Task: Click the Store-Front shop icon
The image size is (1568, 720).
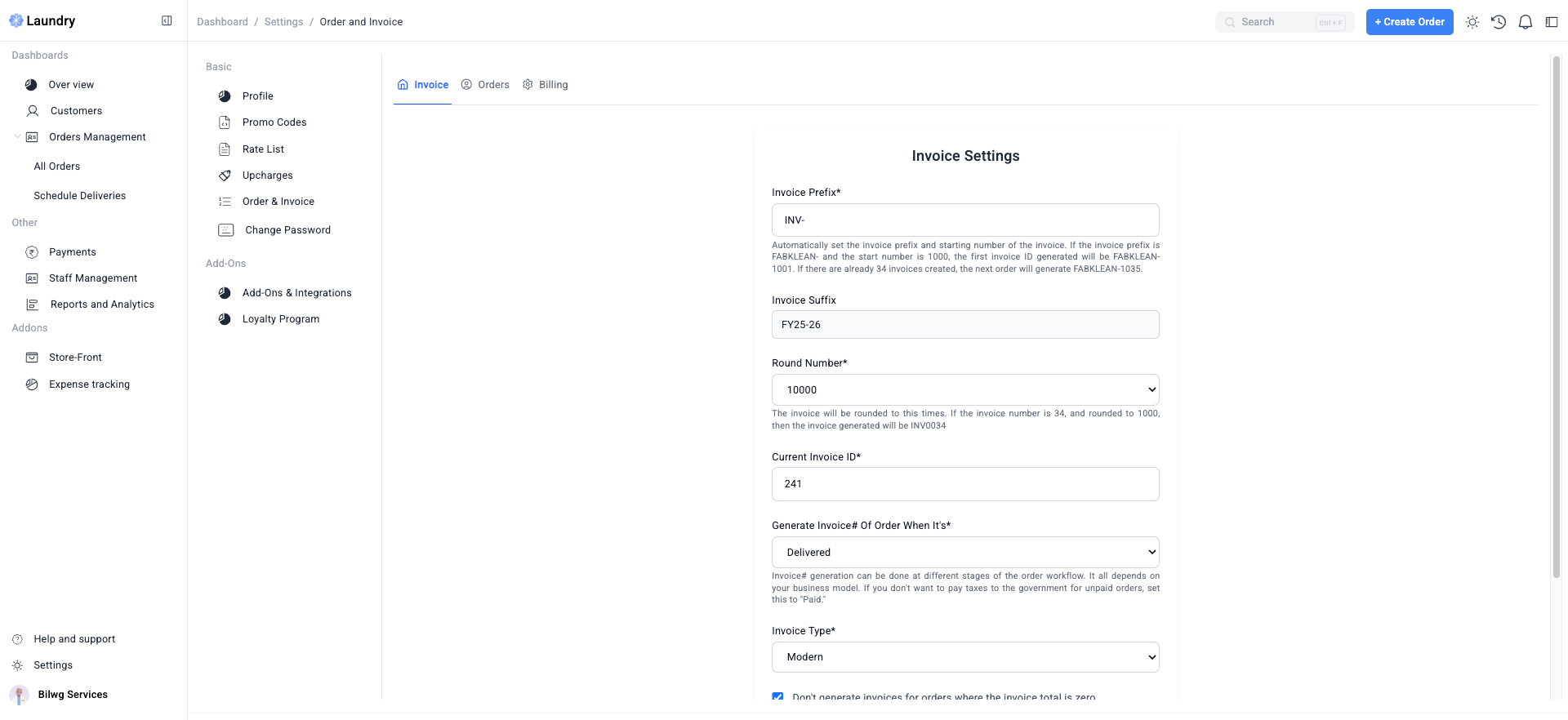Action: [x=32, y=358]
